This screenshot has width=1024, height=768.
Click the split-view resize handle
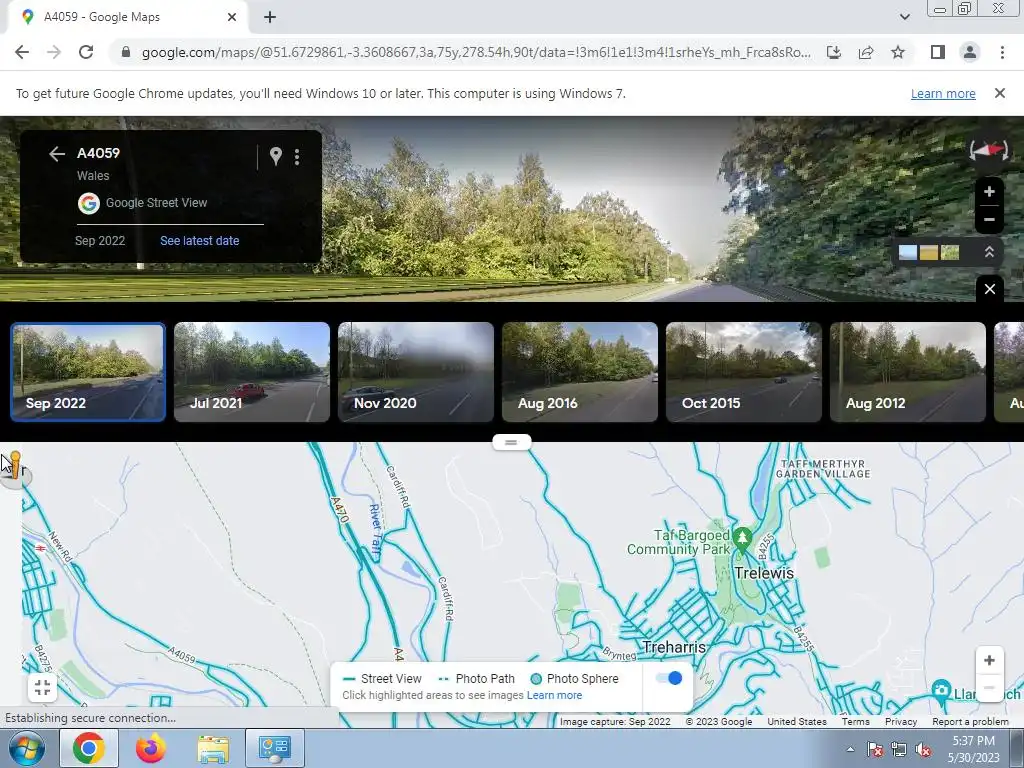511,442
